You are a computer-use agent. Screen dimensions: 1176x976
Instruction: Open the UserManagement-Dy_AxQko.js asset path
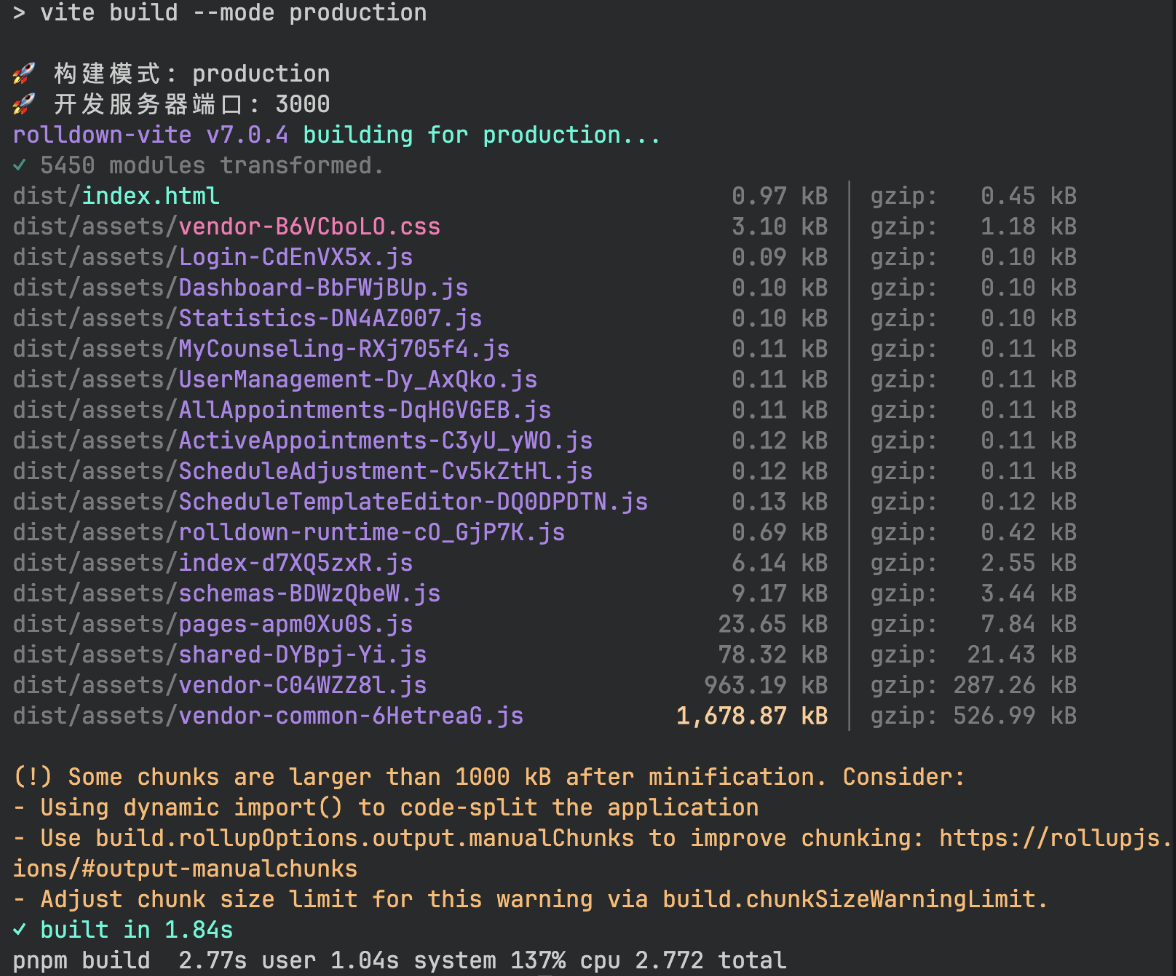357,380
